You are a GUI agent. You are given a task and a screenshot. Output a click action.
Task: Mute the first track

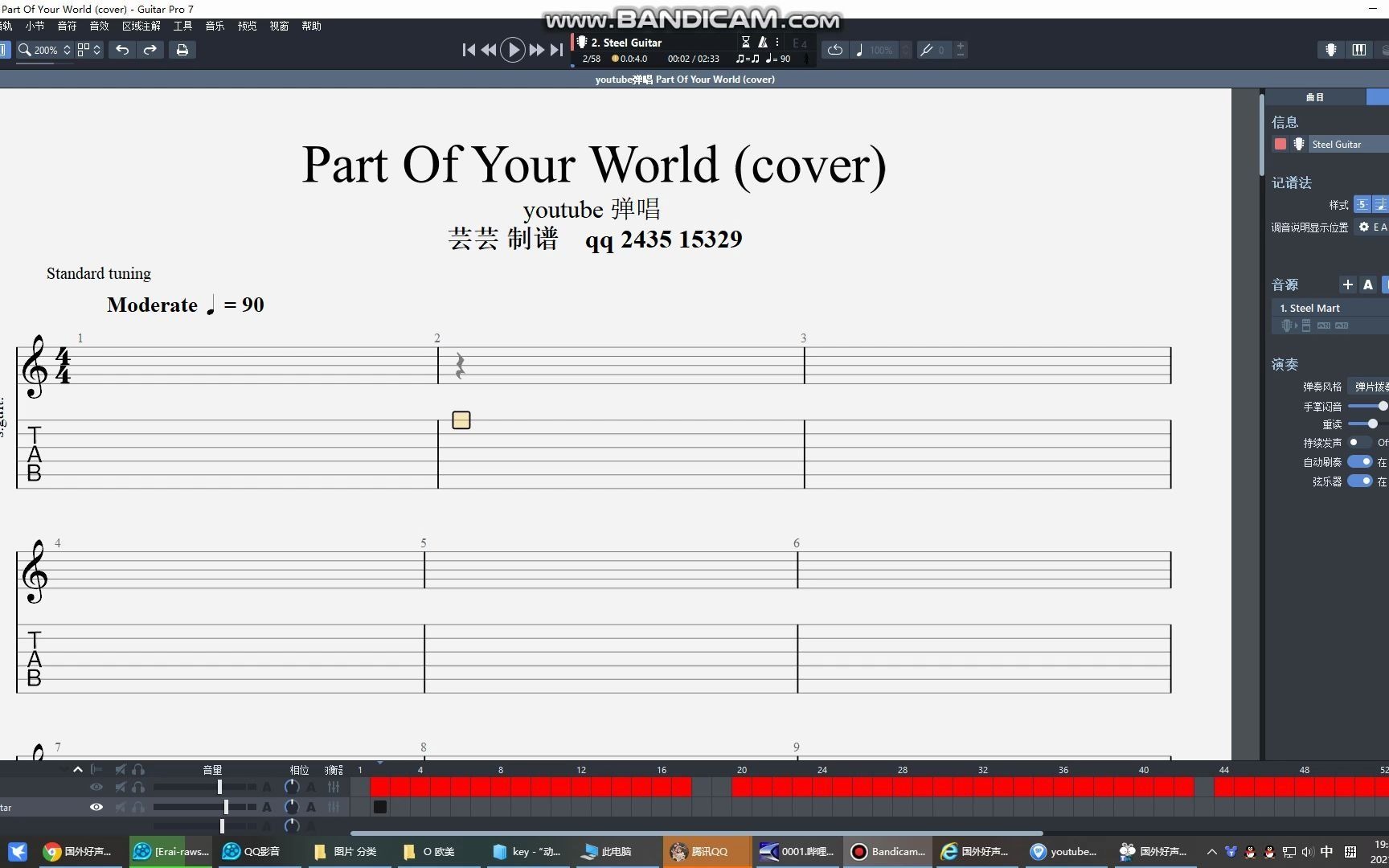click(121, 787)
